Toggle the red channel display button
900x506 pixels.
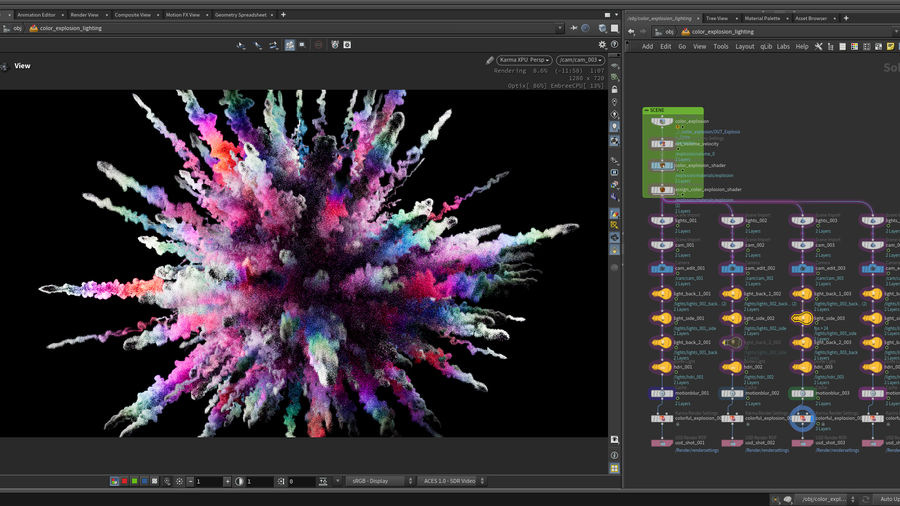[124, 481]
